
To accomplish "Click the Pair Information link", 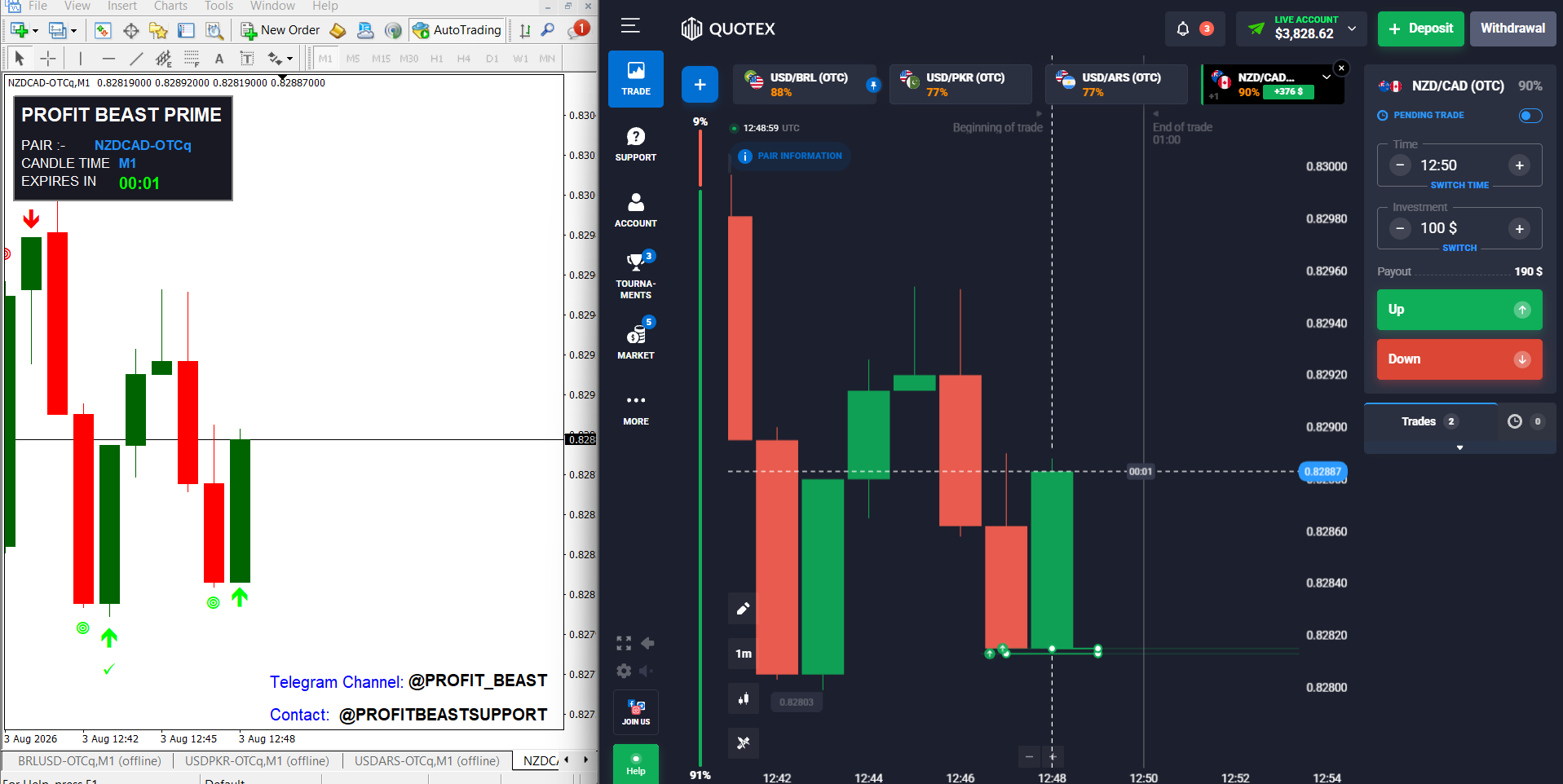I will (791, 156).
